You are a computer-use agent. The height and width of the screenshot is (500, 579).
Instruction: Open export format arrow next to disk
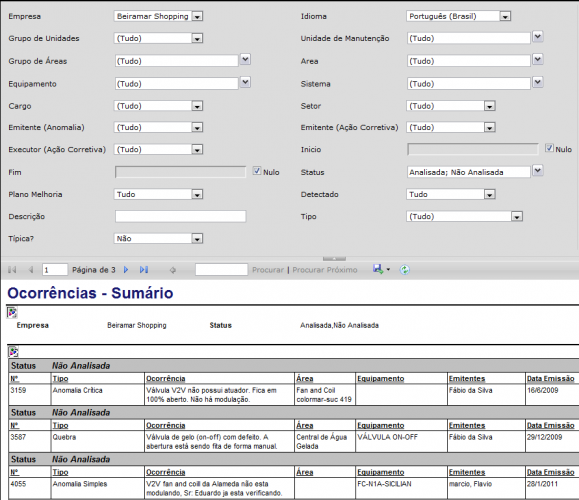pos(388,270)
